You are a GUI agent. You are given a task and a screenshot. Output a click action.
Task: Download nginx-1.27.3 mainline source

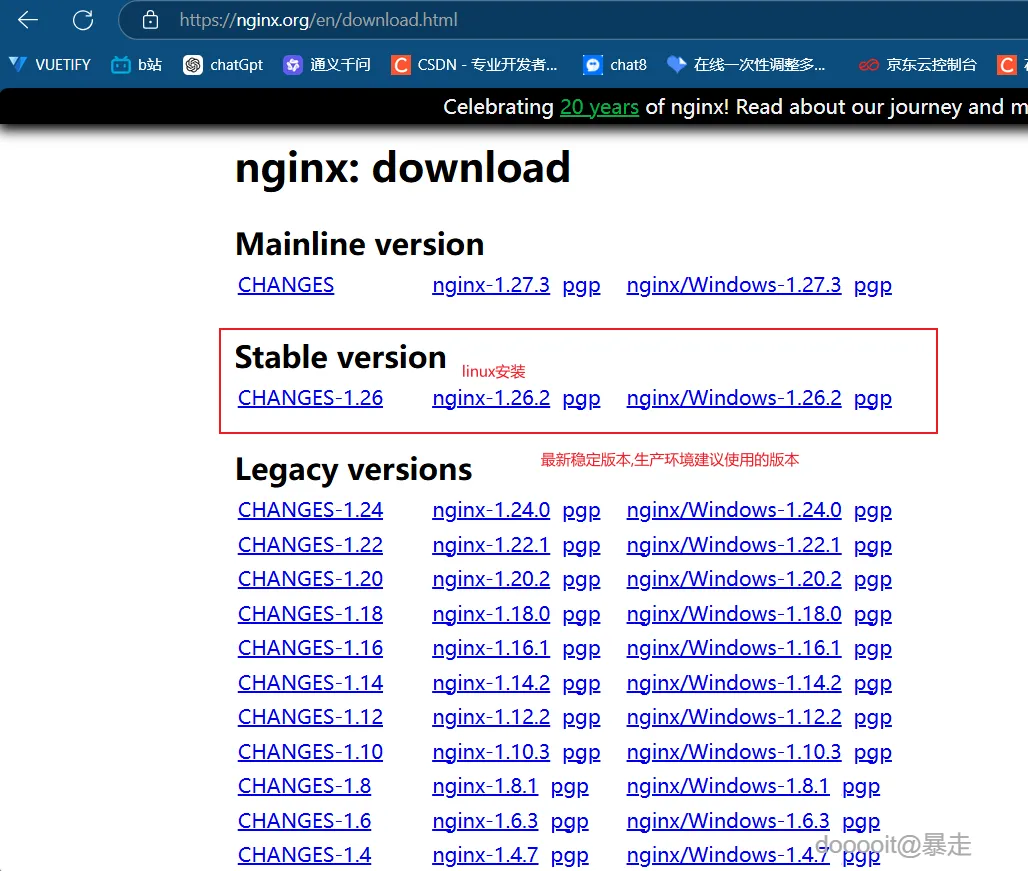coord(491,285)
